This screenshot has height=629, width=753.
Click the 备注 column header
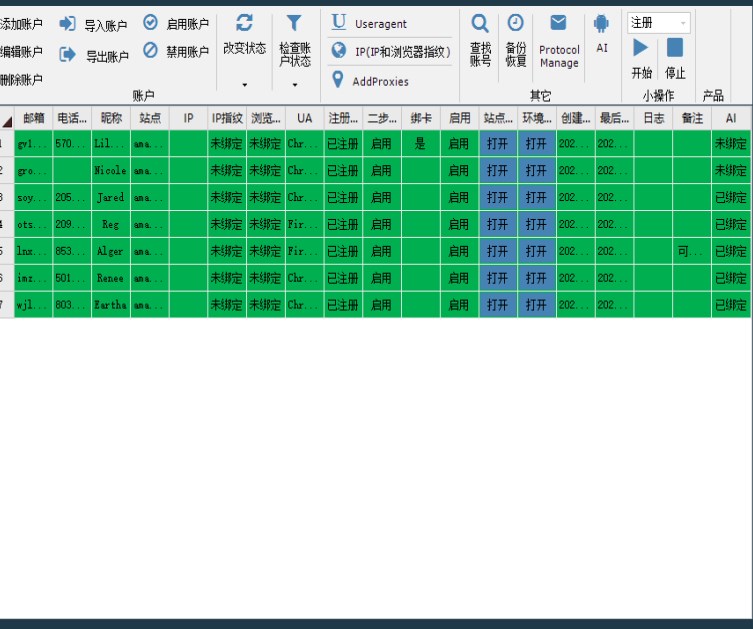point(692,118)
